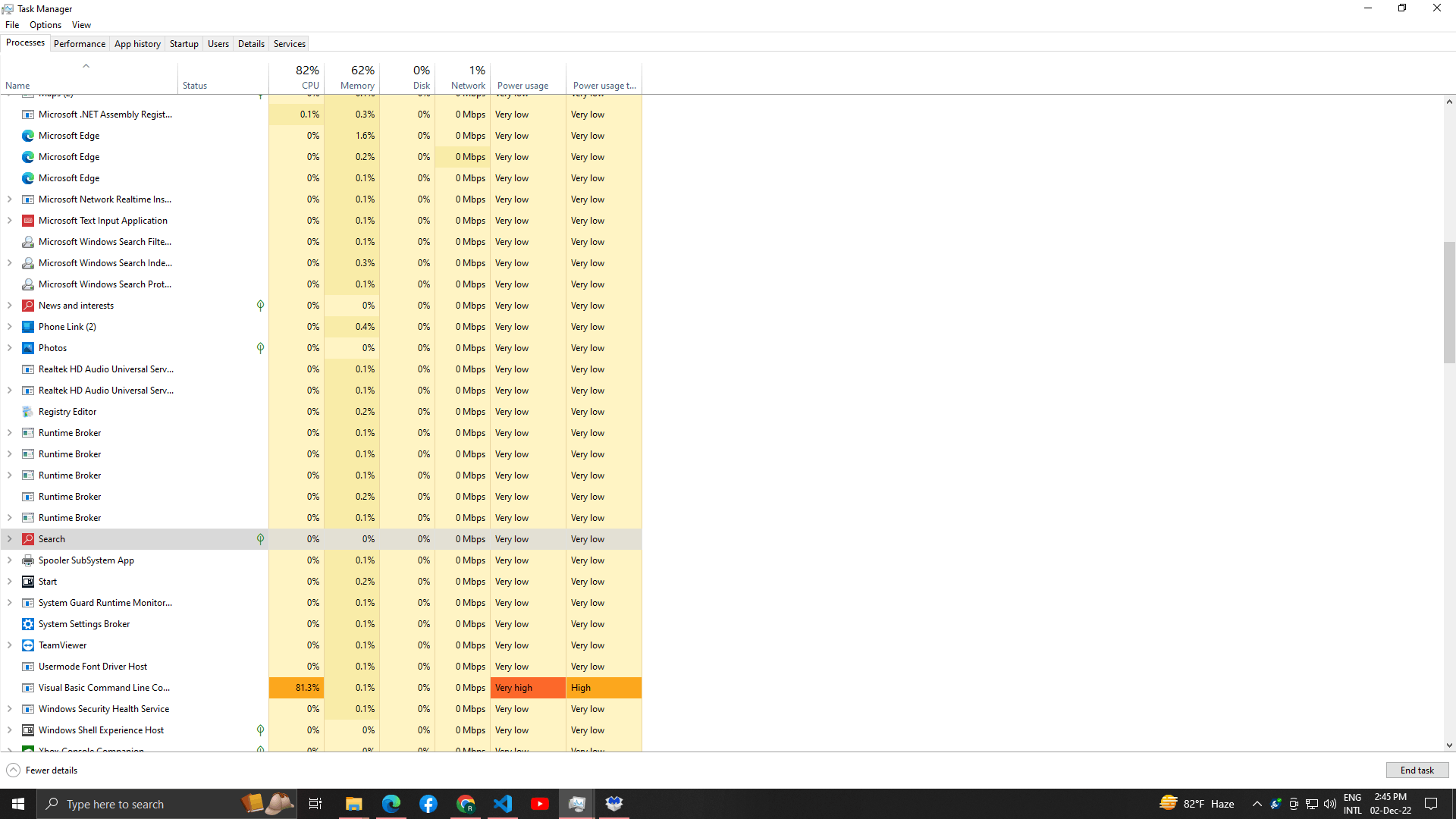The image size is (1456, 819).
Task: Click the Microsoft Edge process icon
Action: click(x=27, y=135)
